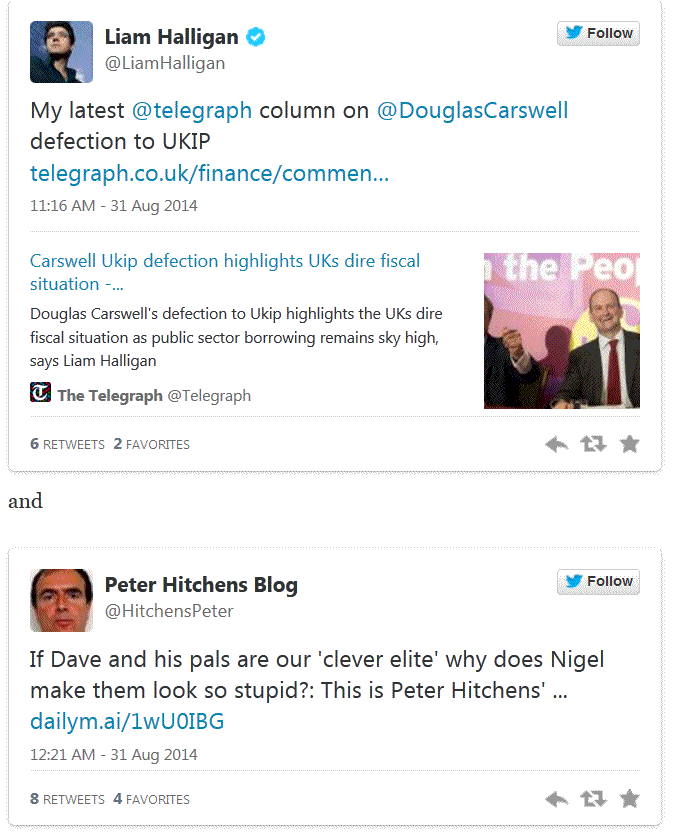Viewport: 678px width, 834px height.
Task: Follow Liam Halligan
Action: point(598,33)
